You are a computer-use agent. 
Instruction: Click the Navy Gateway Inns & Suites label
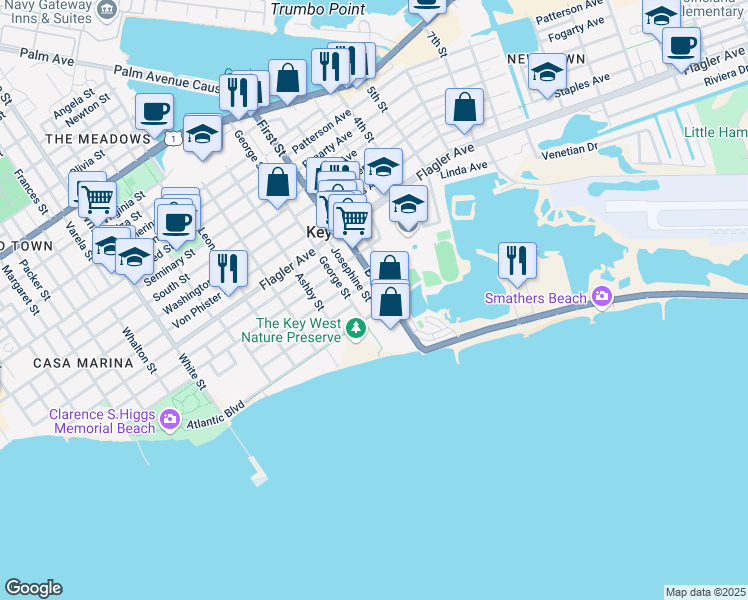(x=48, y=12)
